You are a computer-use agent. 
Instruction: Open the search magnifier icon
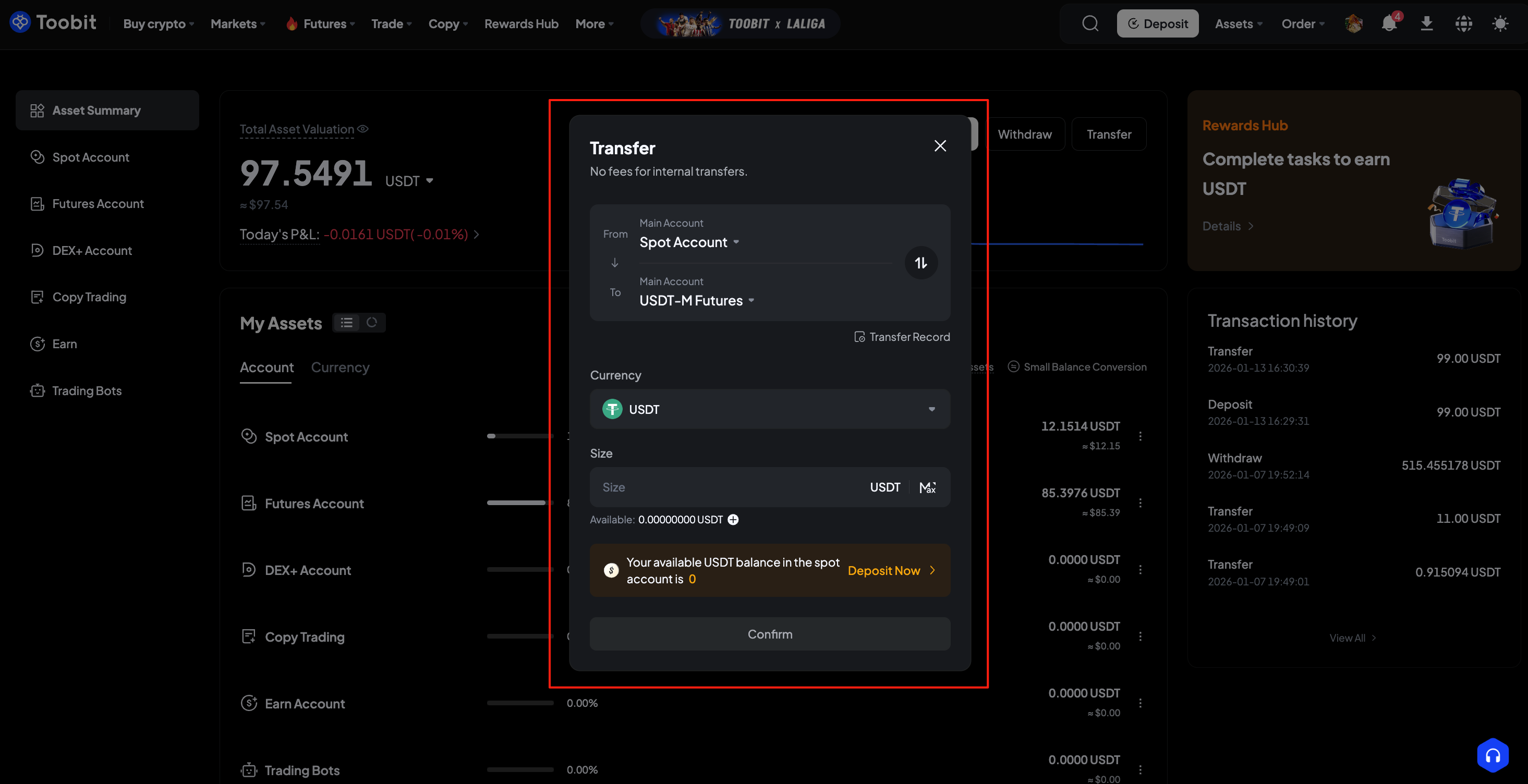pos(1089,24)
